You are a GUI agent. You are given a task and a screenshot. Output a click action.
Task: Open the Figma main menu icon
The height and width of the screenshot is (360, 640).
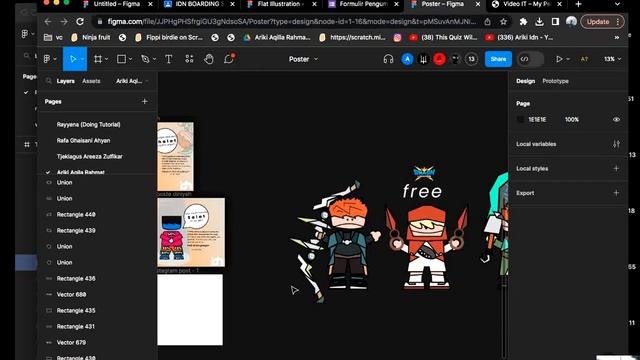pyautogui.click(x=47, y=59)
